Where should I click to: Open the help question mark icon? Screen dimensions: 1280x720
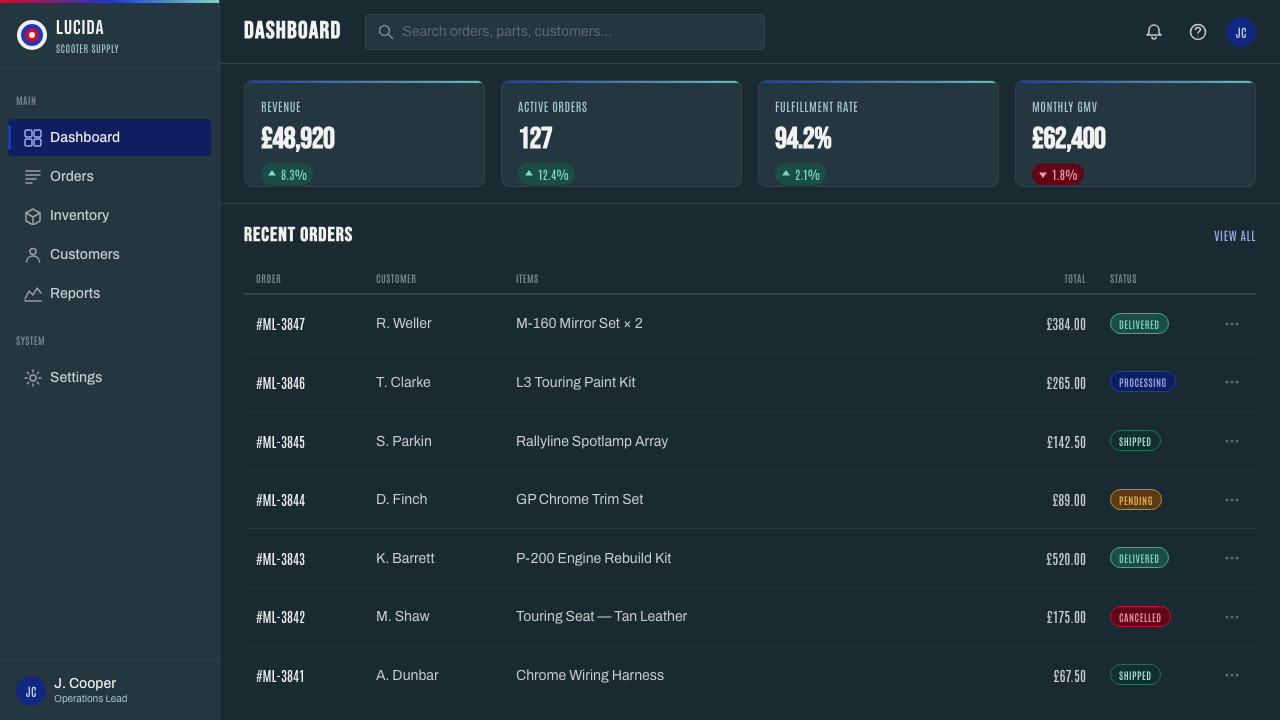[1198, 32]
